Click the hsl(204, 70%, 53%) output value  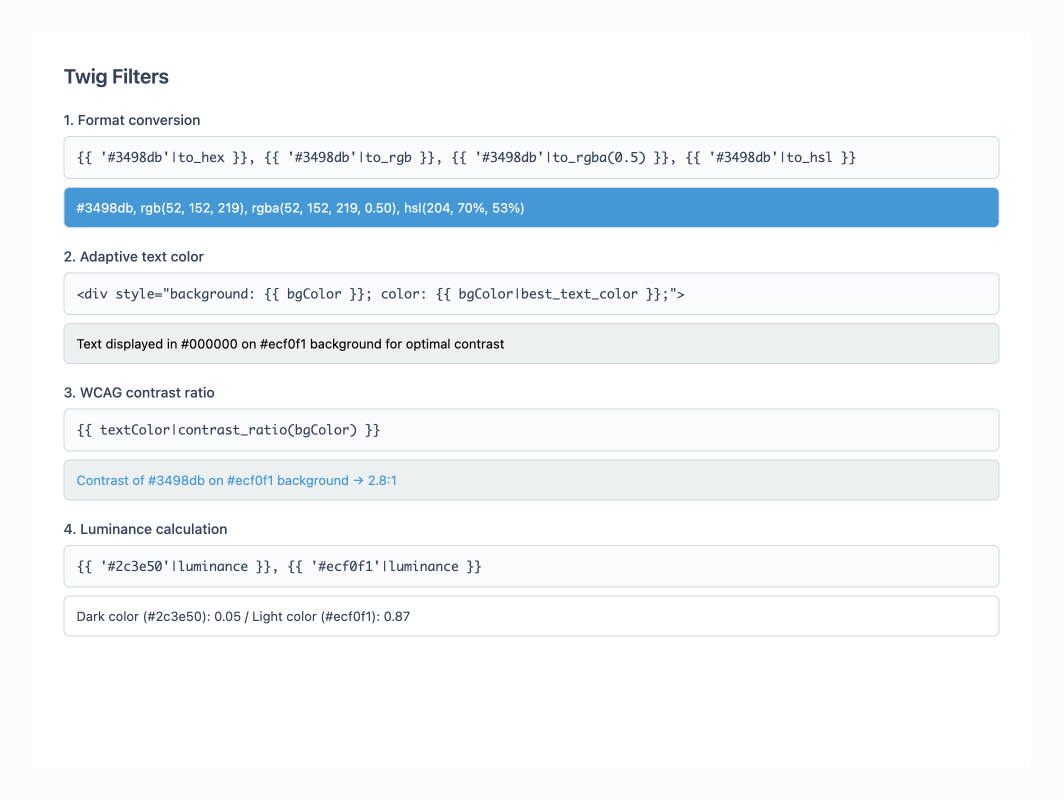tap(464, 208)
